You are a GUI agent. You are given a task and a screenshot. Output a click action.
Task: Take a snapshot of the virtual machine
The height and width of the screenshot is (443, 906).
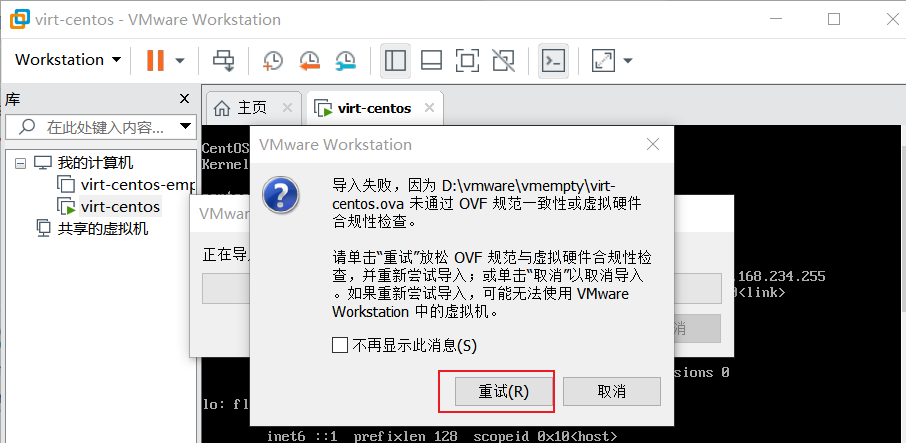272,60
